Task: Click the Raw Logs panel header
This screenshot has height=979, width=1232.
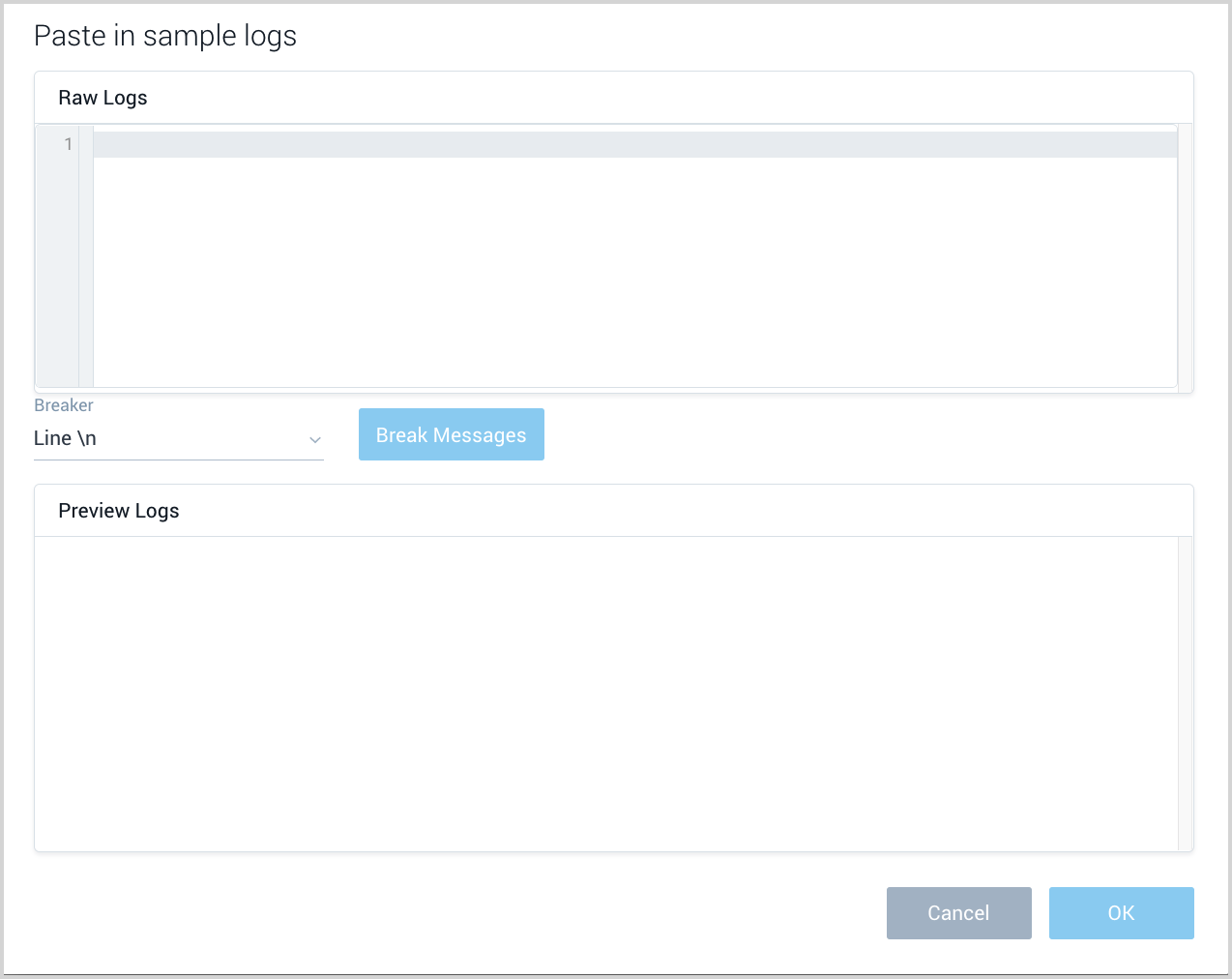Action: [103, 97]
